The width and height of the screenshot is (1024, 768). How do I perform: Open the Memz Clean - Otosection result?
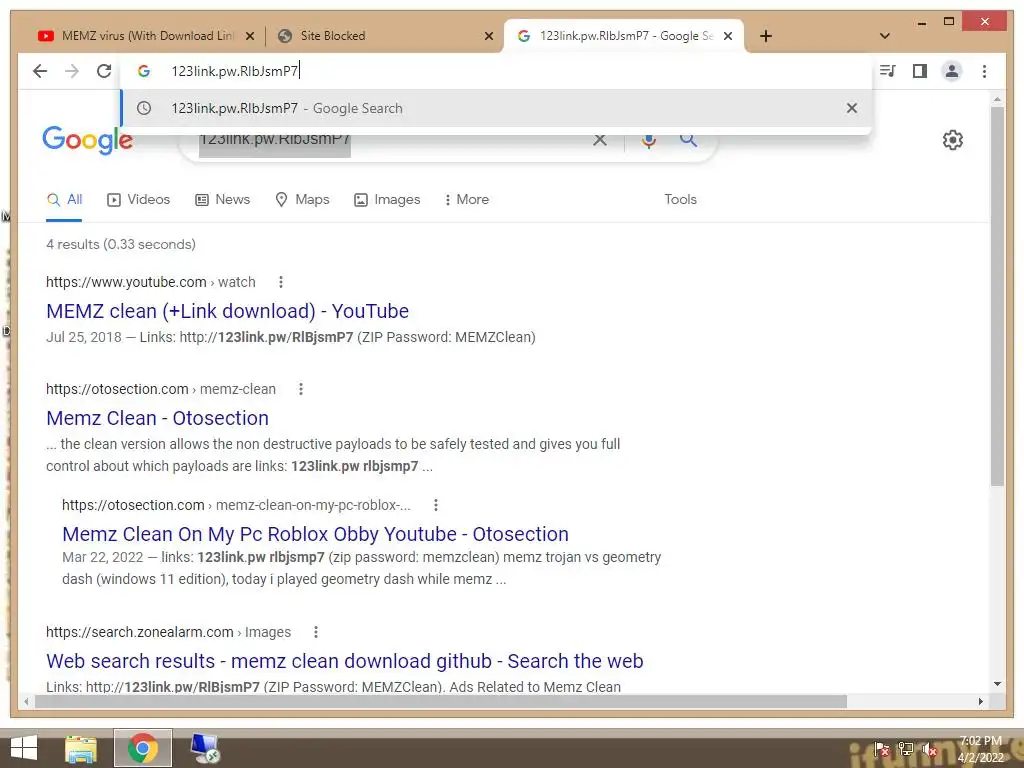tap(157, 419)
